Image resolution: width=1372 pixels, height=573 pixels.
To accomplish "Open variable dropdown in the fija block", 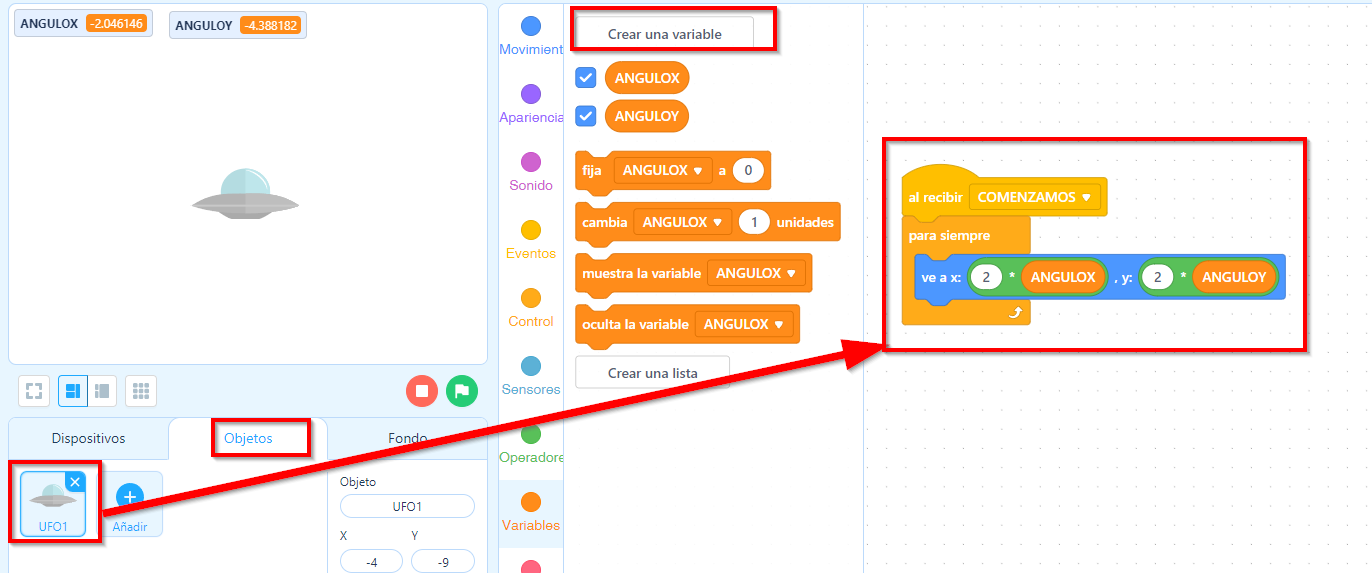I will pos(662,170).
